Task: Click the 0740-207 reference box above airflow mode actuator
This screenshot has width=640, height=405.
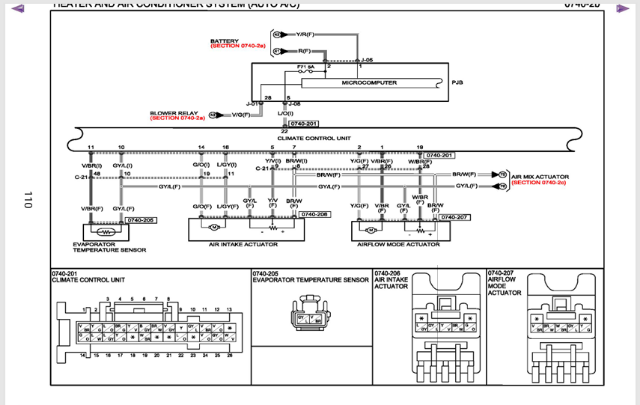Action: click(455, 218)
